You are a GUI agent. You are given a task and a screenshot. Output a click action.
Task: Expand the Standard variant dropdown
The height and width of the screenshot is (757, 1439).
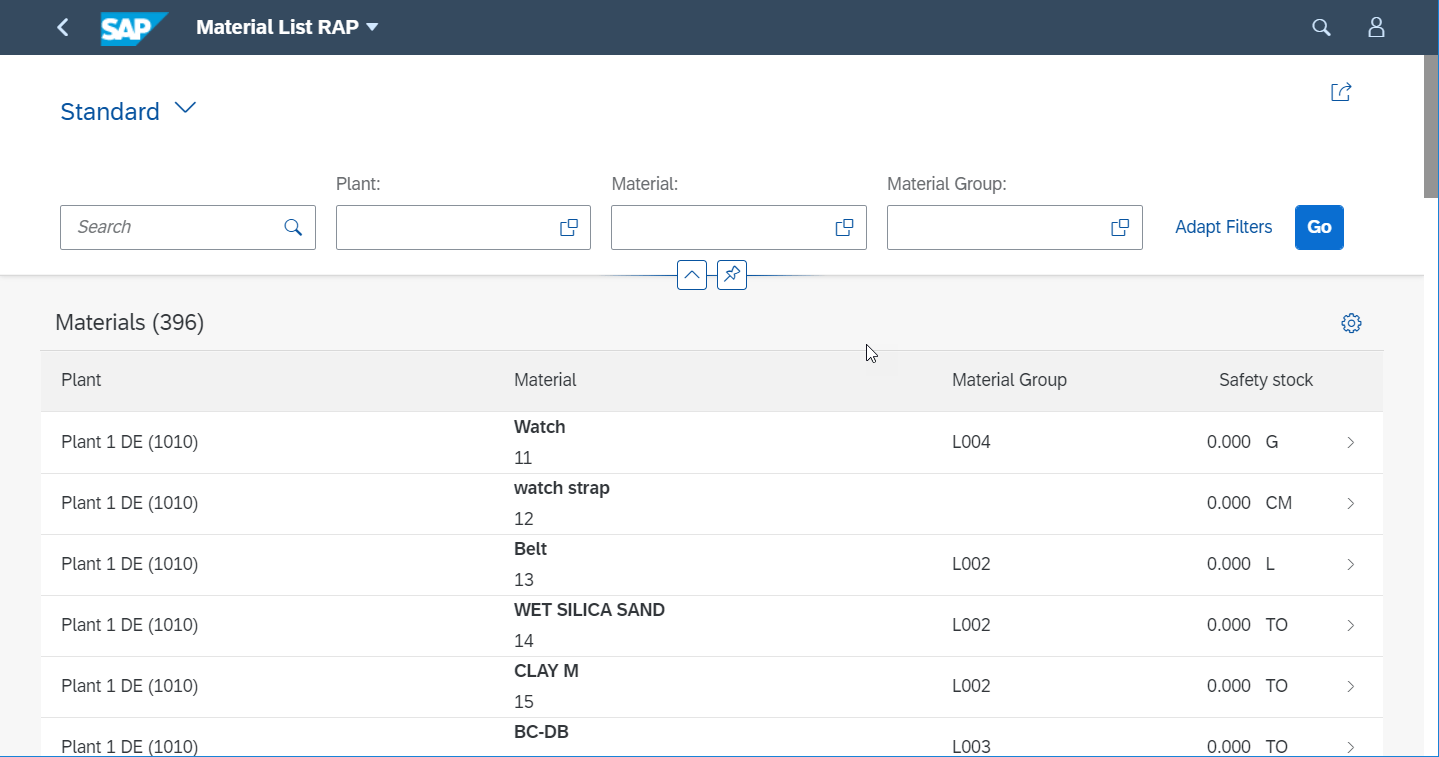[x=185, y=109]
